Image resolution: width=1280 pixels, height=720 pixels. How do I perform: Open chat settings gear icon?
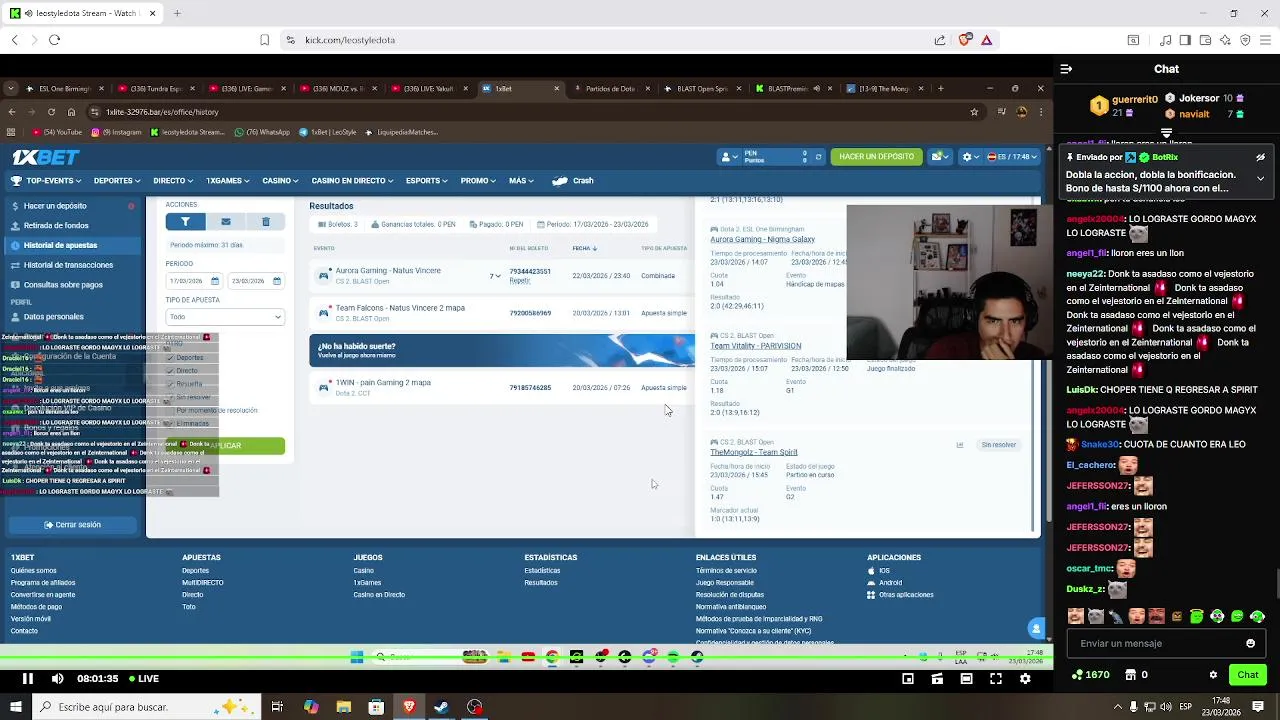pos(1213,675)
